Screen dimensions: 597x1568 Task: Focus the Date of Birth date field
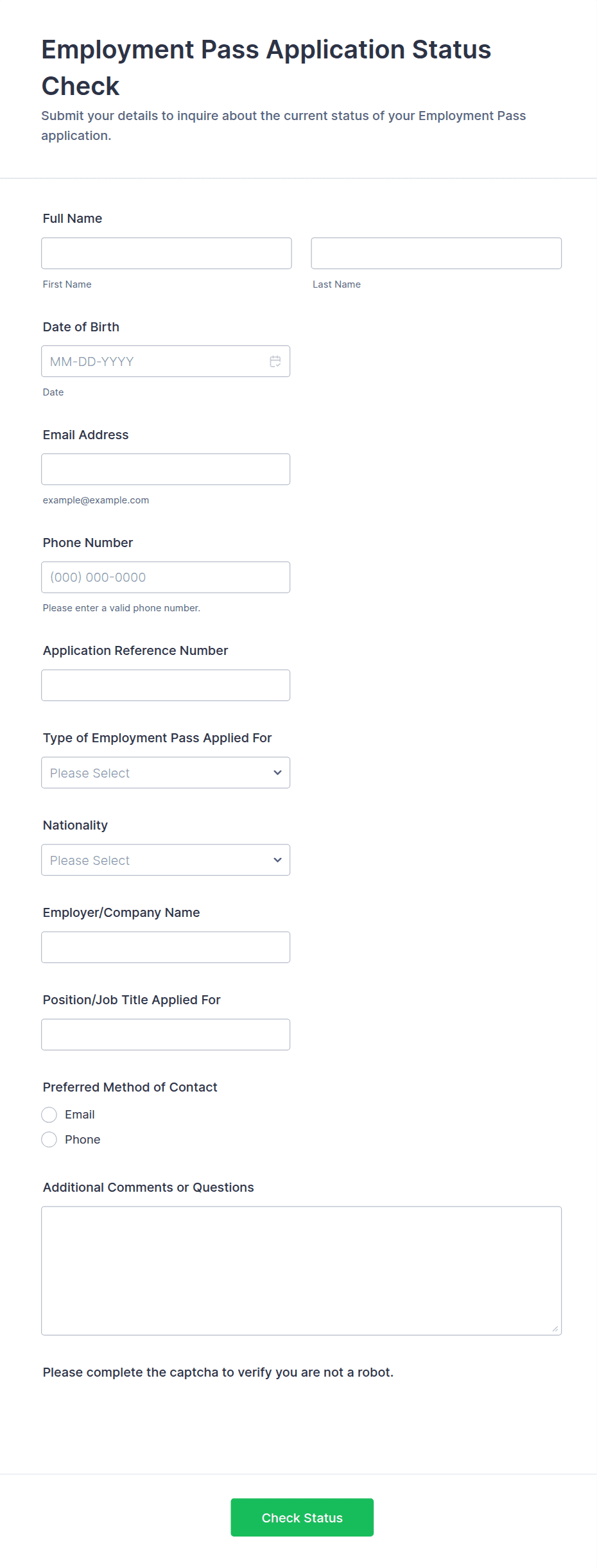[154, 362]
